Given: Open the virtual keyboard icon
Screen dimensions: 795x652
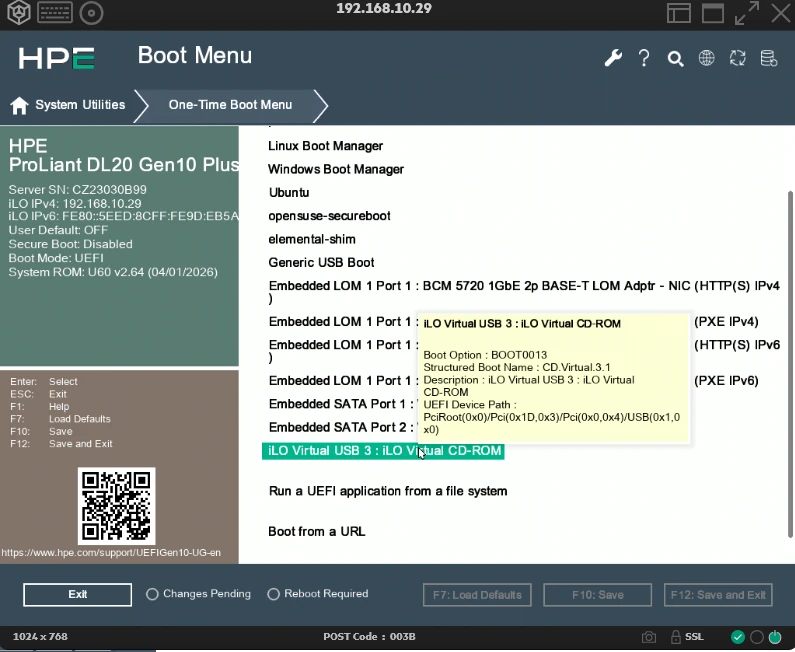Looking at the screenshot, I should point(55,13).
